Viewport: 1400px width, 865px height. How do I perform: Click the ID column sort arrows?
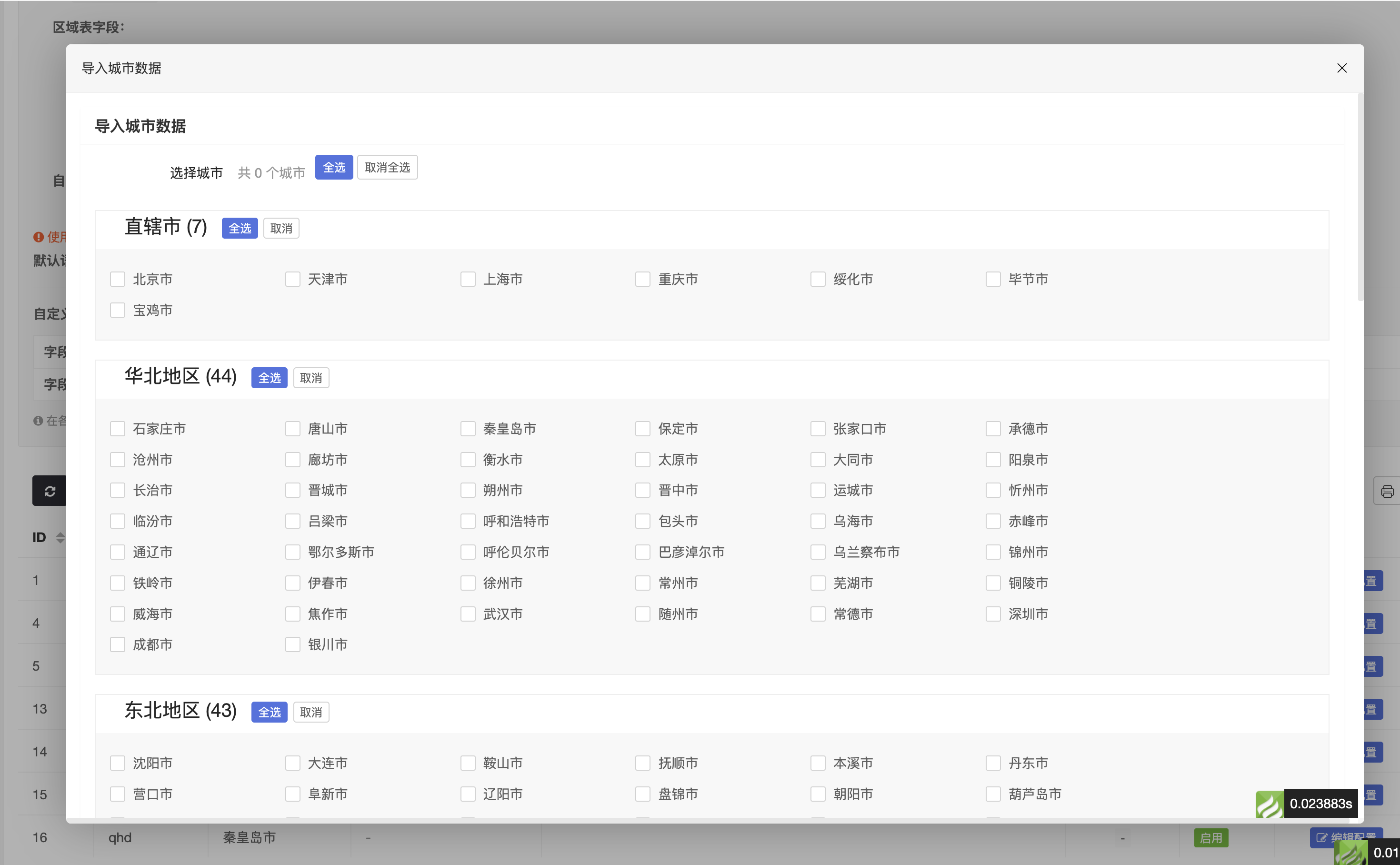60,537
